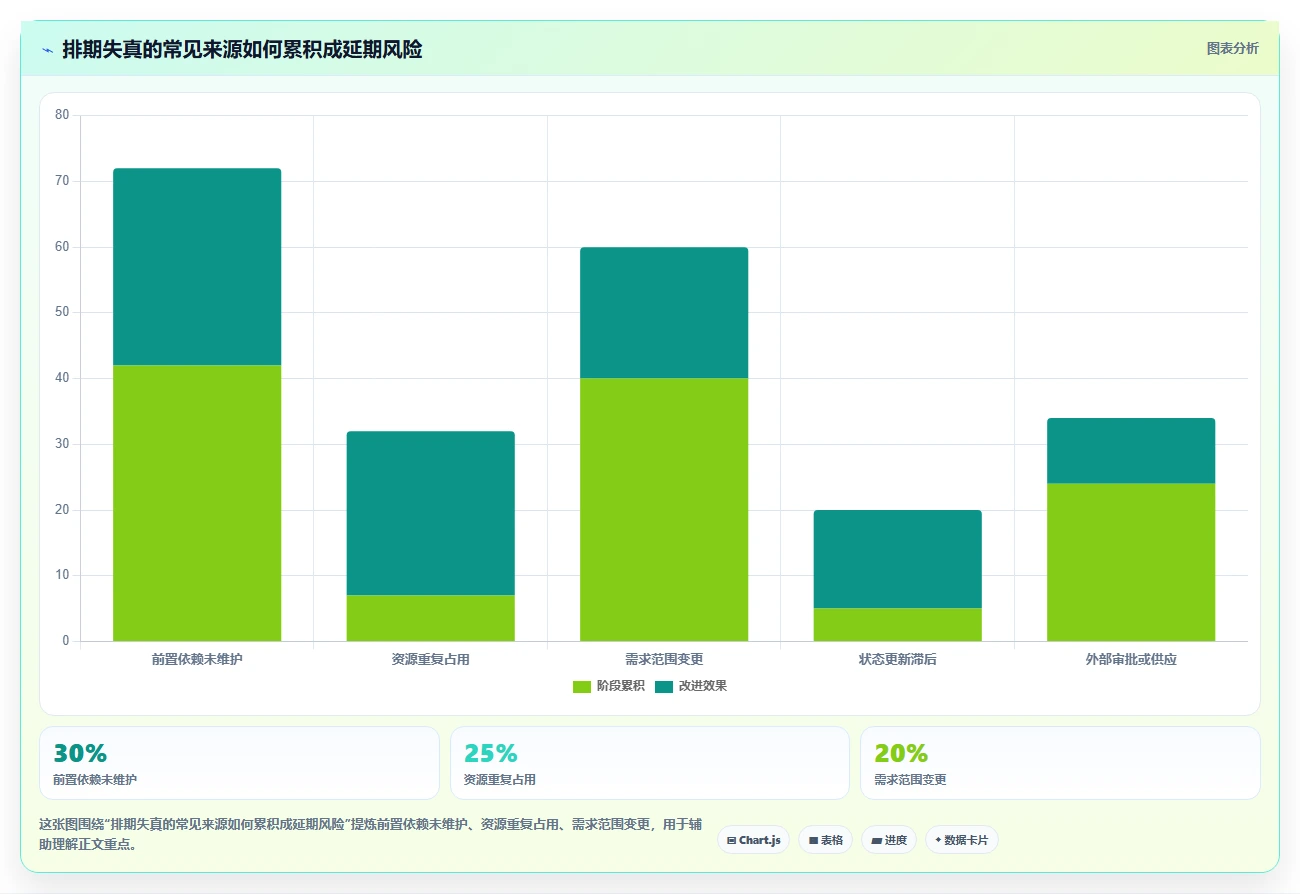The width and height of the screenshot is (1300, 894).
Task: Select the 进度 tag chip
Action: [x=888, y=840]
